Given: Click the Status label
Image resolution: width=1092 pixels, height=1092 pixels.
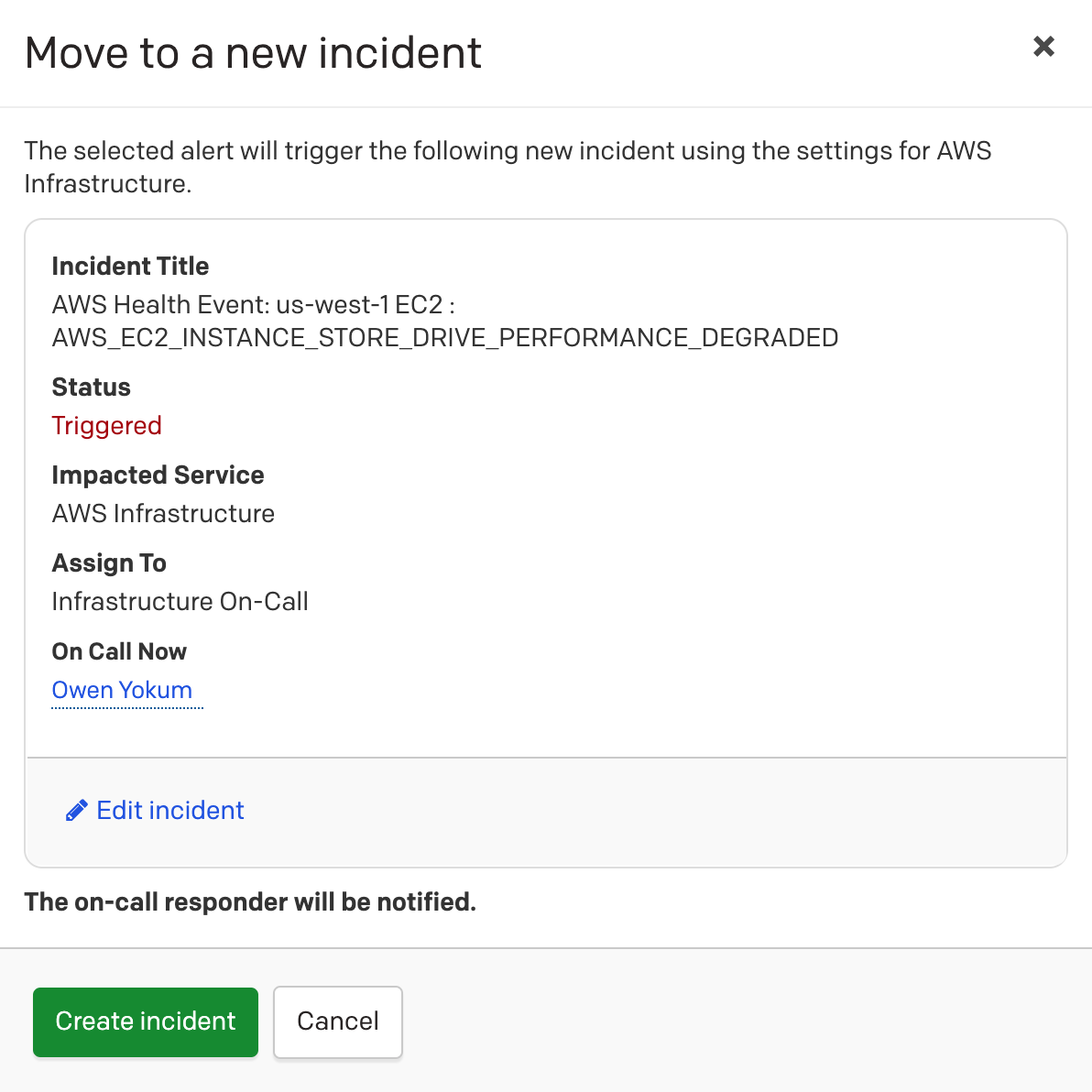Looking at the screenshot, I should tap(92, 388).
